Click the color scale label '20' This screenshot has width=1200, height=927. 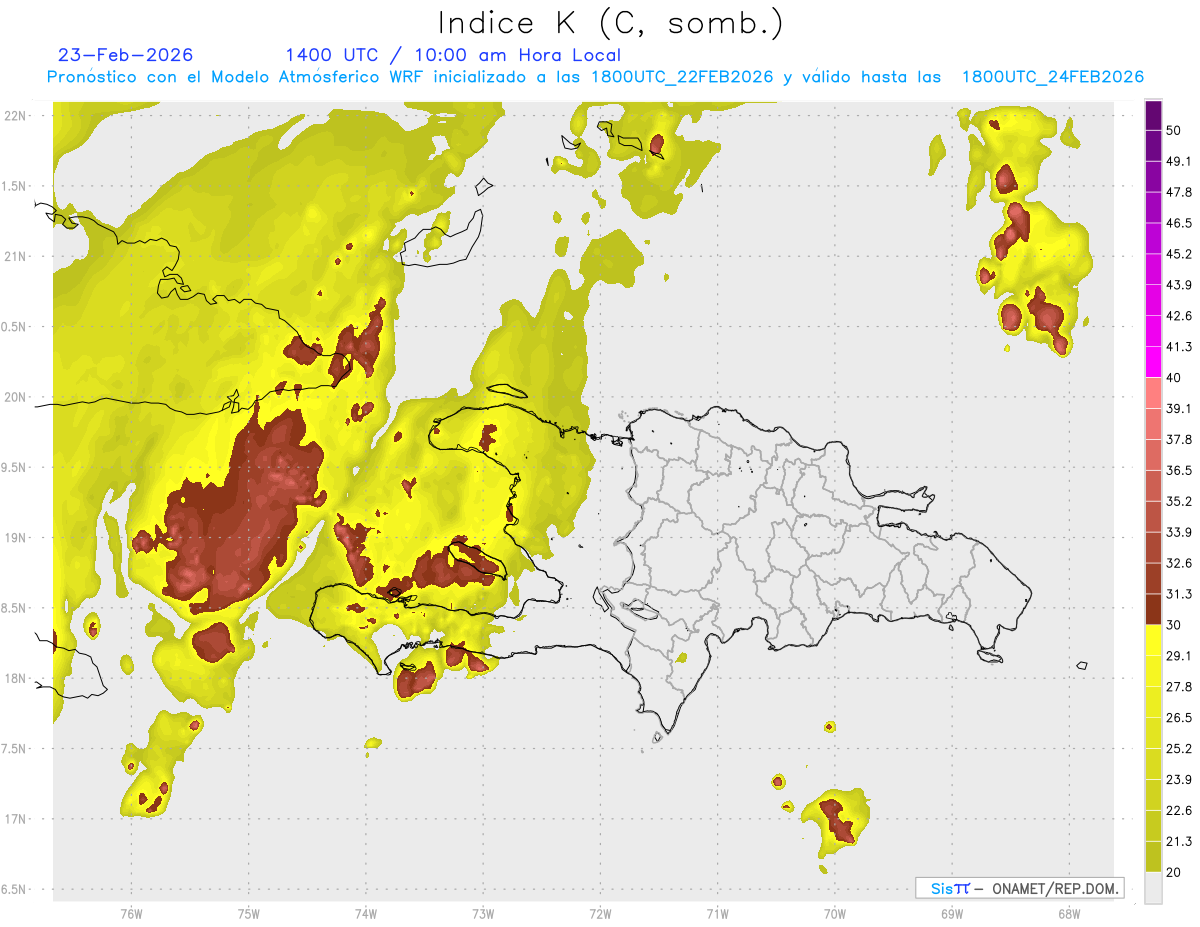1176,872
